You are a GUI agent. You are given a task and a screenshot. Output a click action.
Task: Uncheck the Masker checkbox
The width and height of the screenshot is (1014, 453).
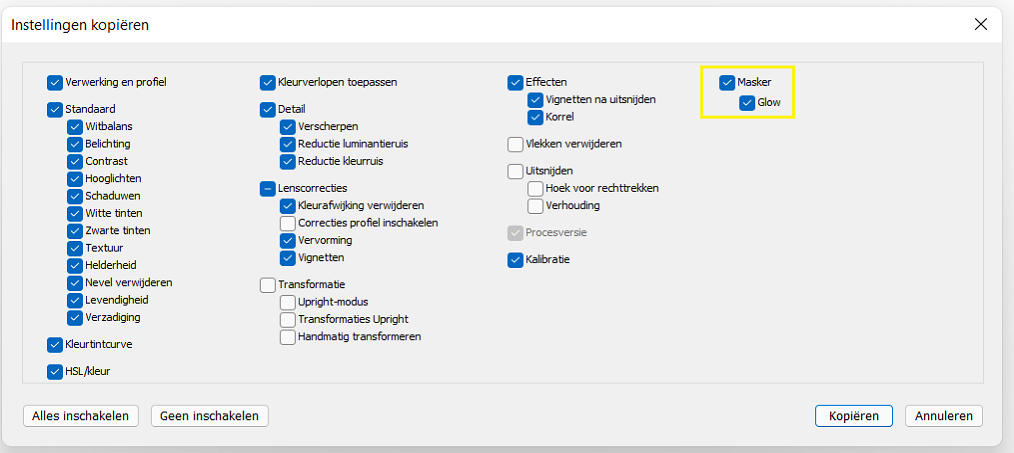[728, 83]
